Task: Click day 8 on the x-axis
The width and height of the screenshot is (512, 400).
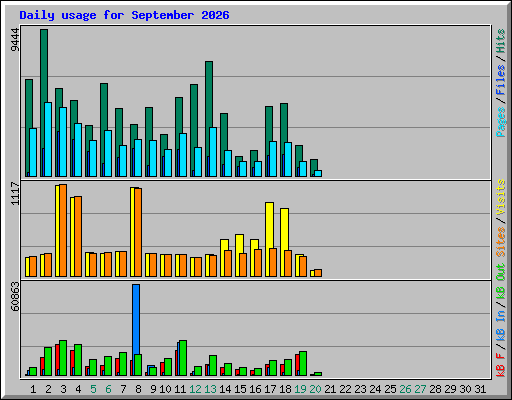Action: tap(138, 389)
